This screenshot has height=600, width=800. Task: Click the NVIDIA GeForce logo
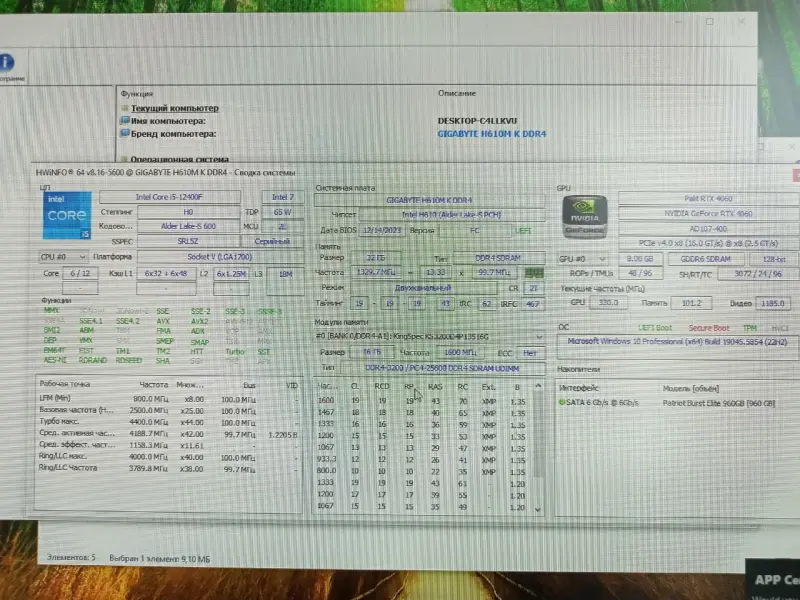click(x=585, y=217)
